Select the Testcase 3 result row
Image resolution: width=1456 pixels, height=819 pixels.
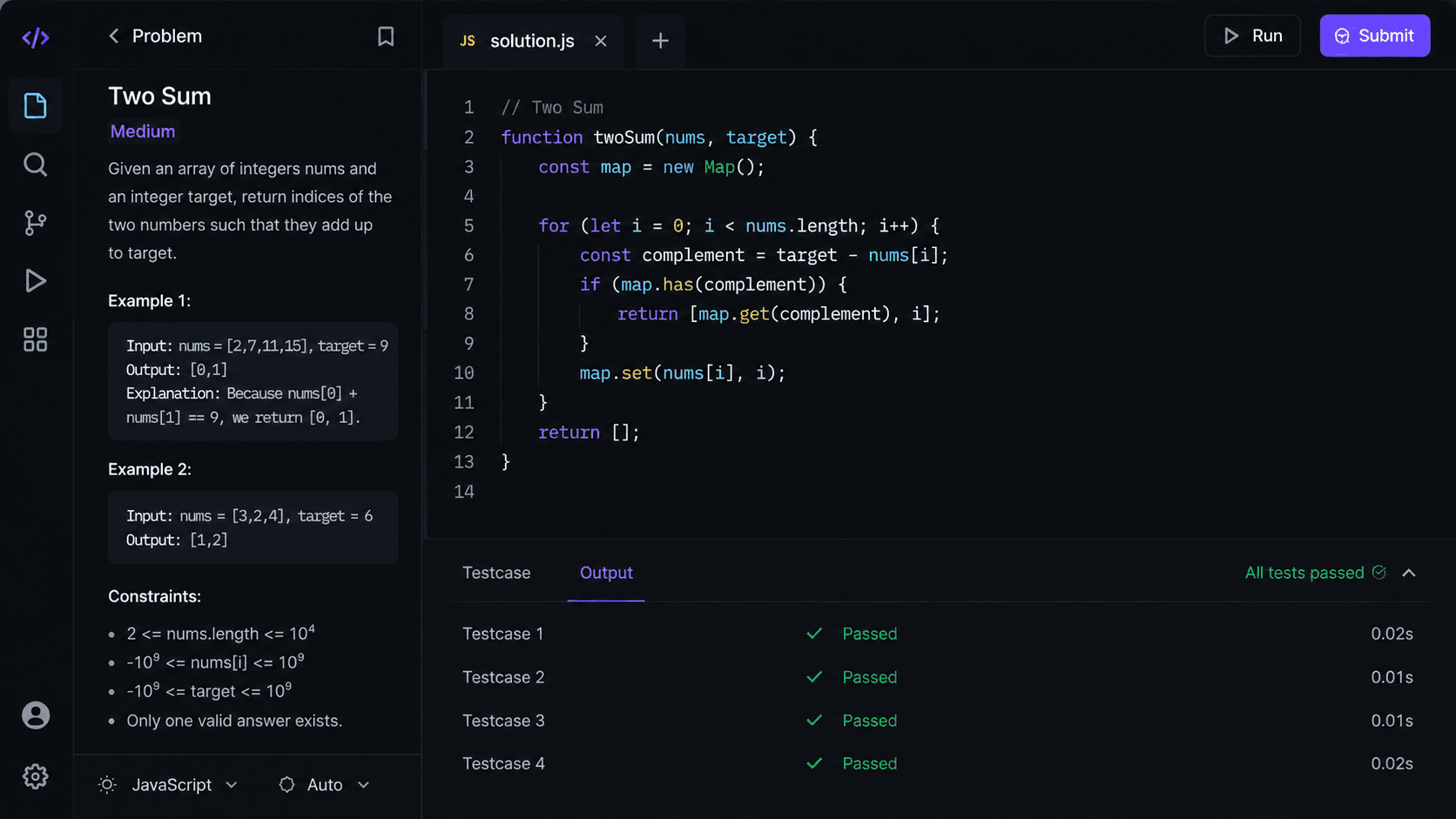[938, 721]
